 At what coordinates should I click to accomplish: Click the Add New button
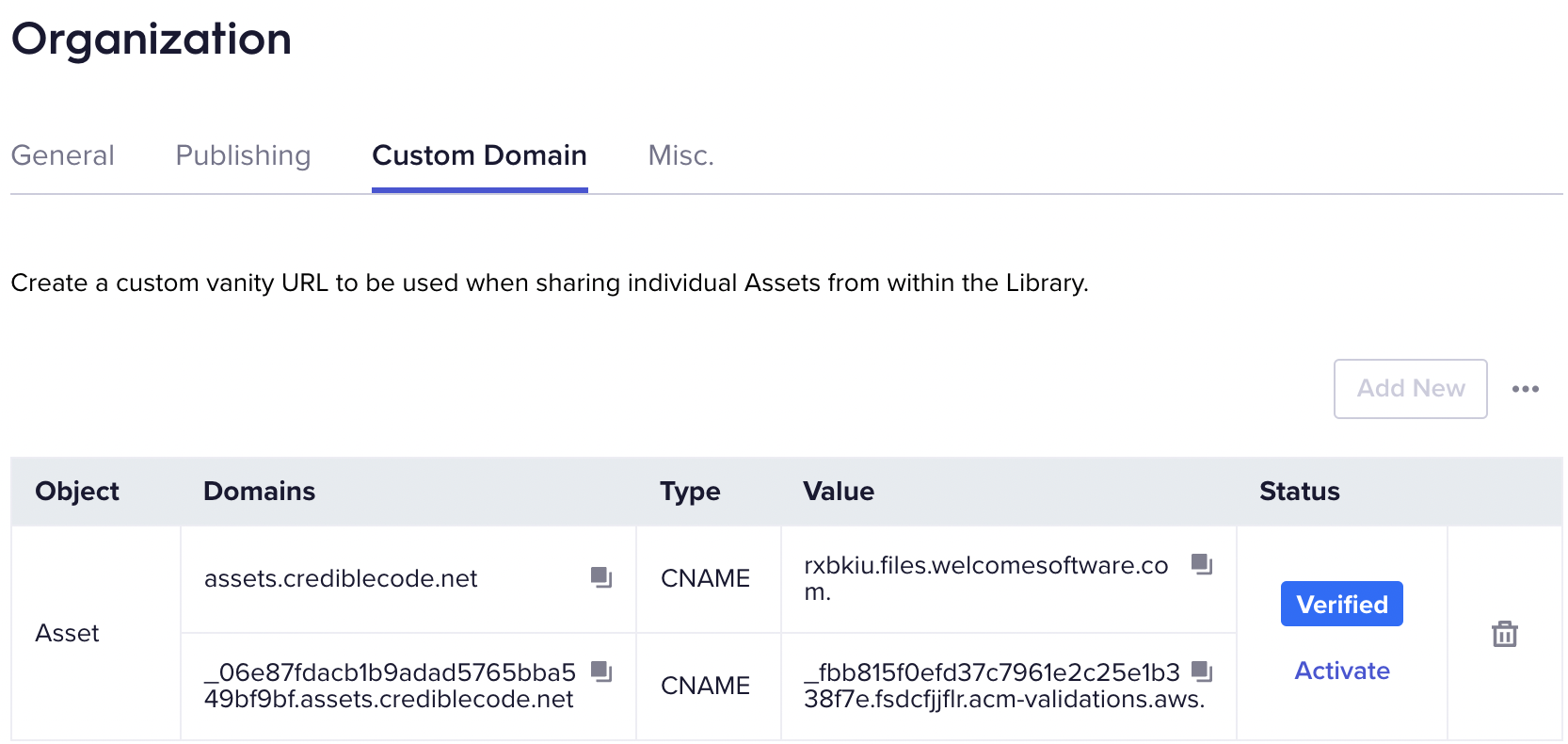pos(1411,389)
